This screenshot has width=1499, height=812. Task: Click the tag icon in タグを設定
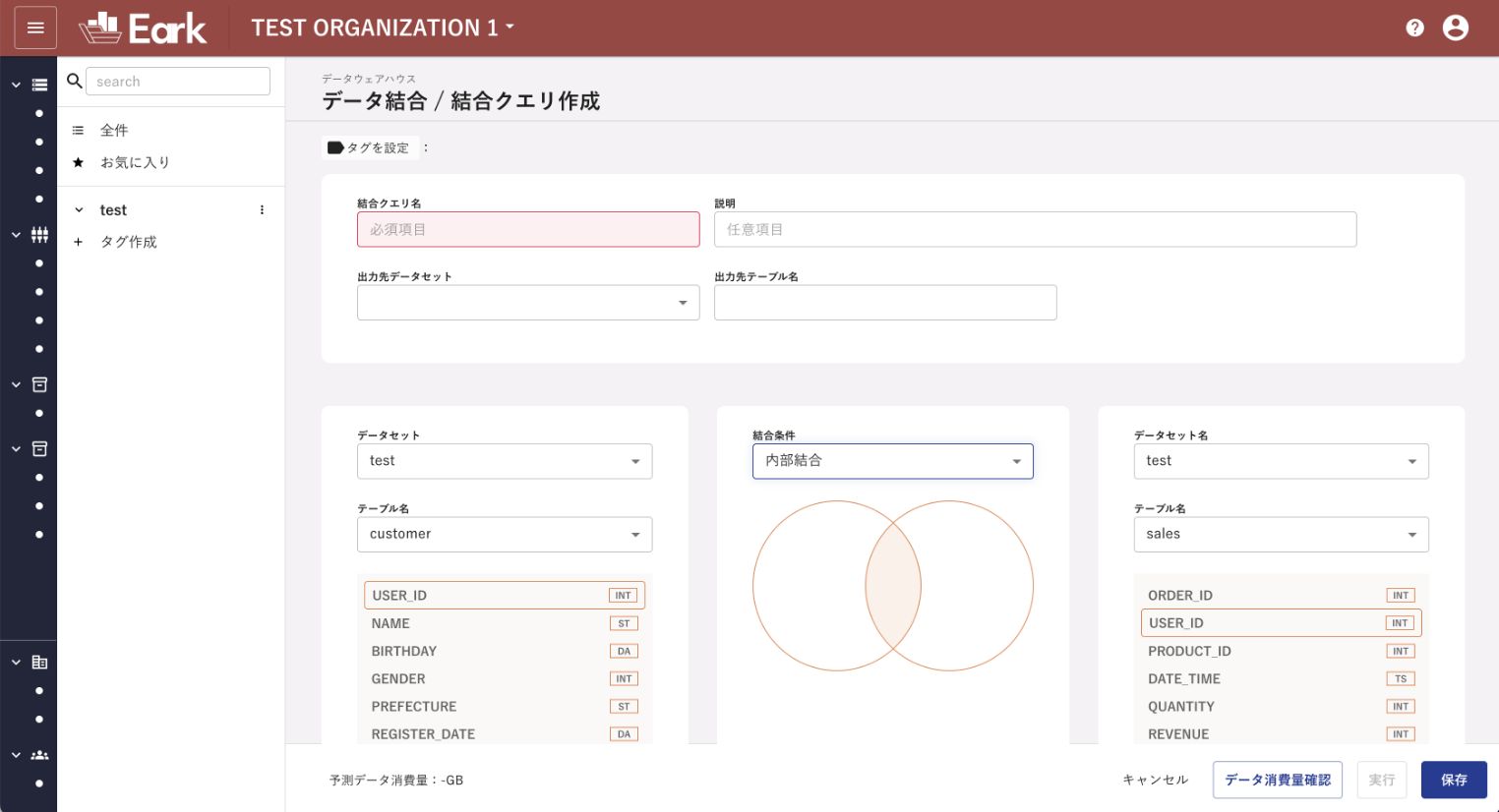335,147
